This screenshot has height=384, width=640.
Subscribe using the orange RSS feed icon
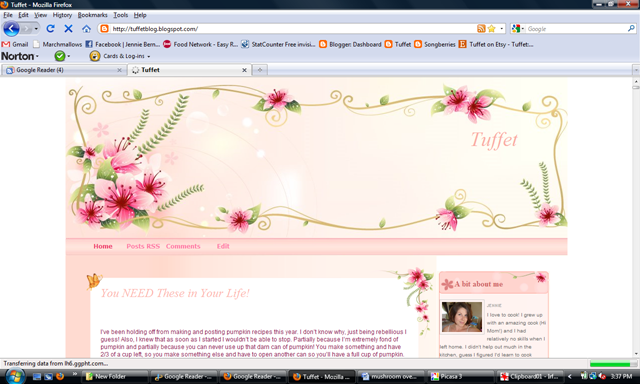(481, 29)
